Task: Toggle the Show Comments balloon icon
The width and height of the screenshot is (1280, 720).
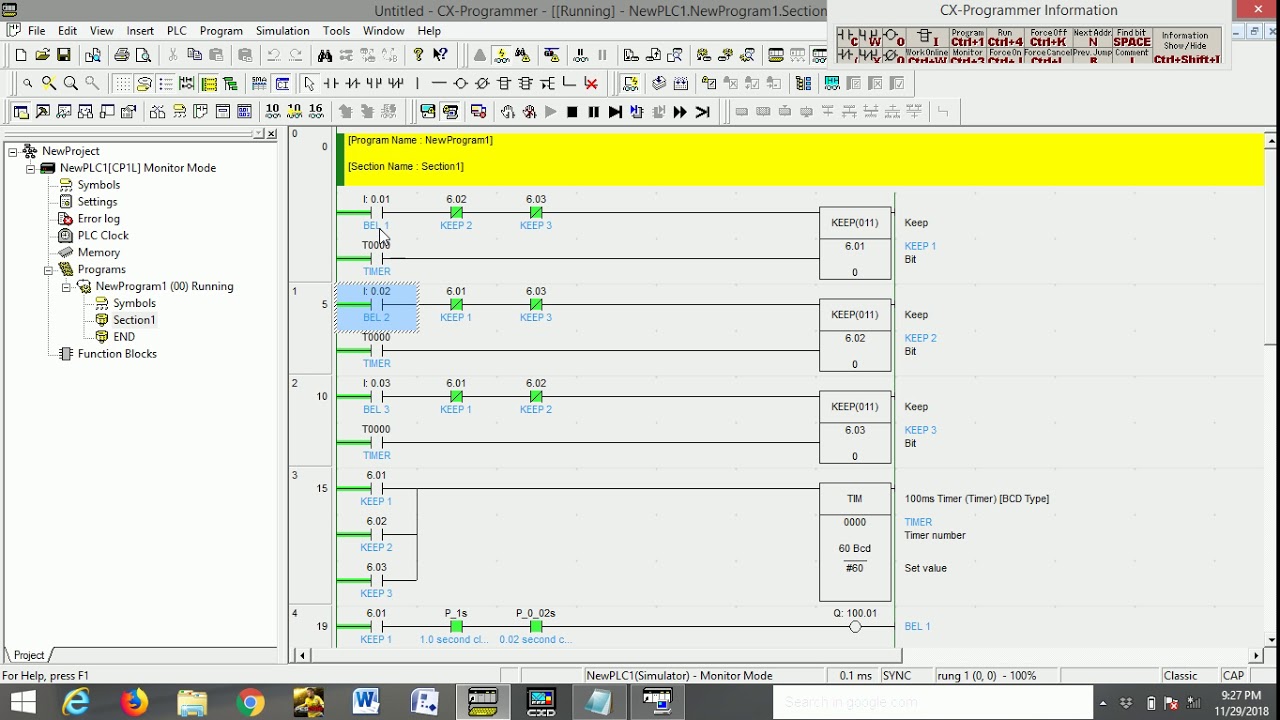Action: (x=144, y=84)
